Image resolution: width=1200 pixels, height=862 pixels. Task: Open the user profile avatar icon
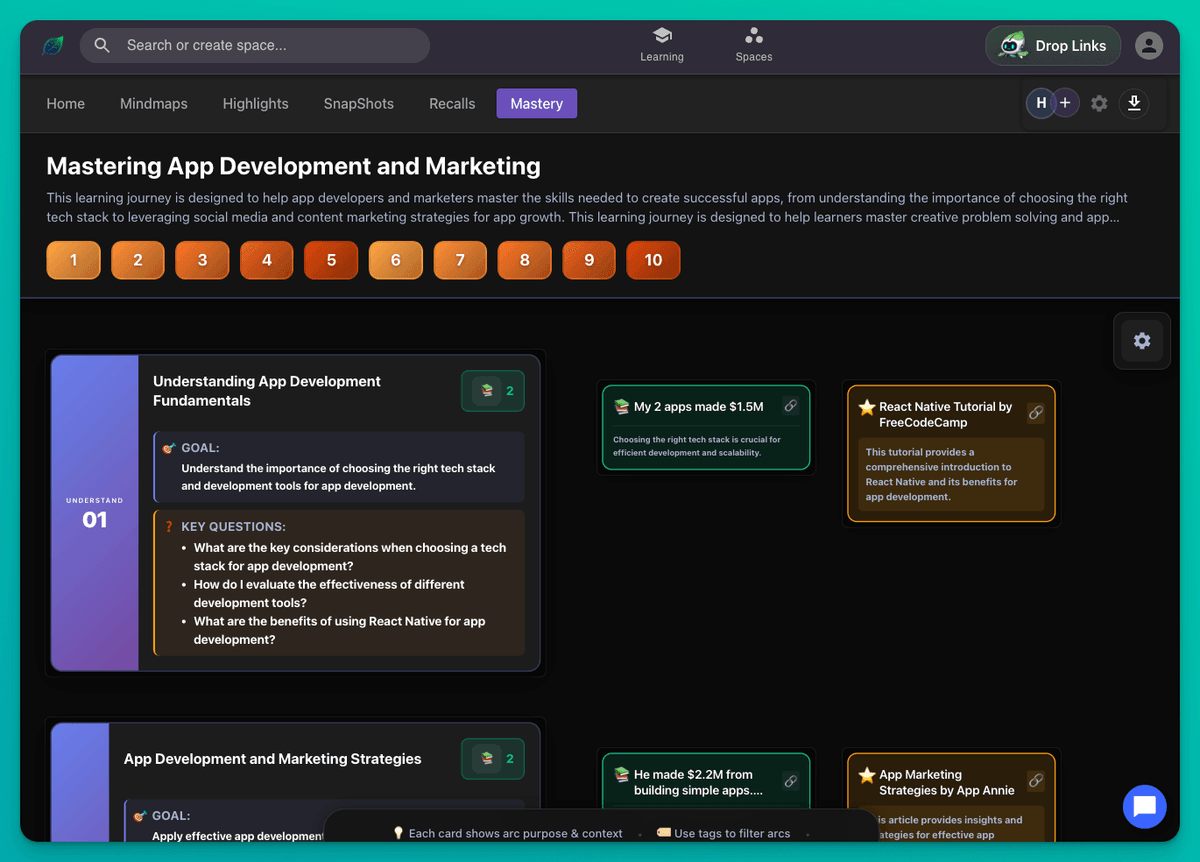pos(1149,46)
